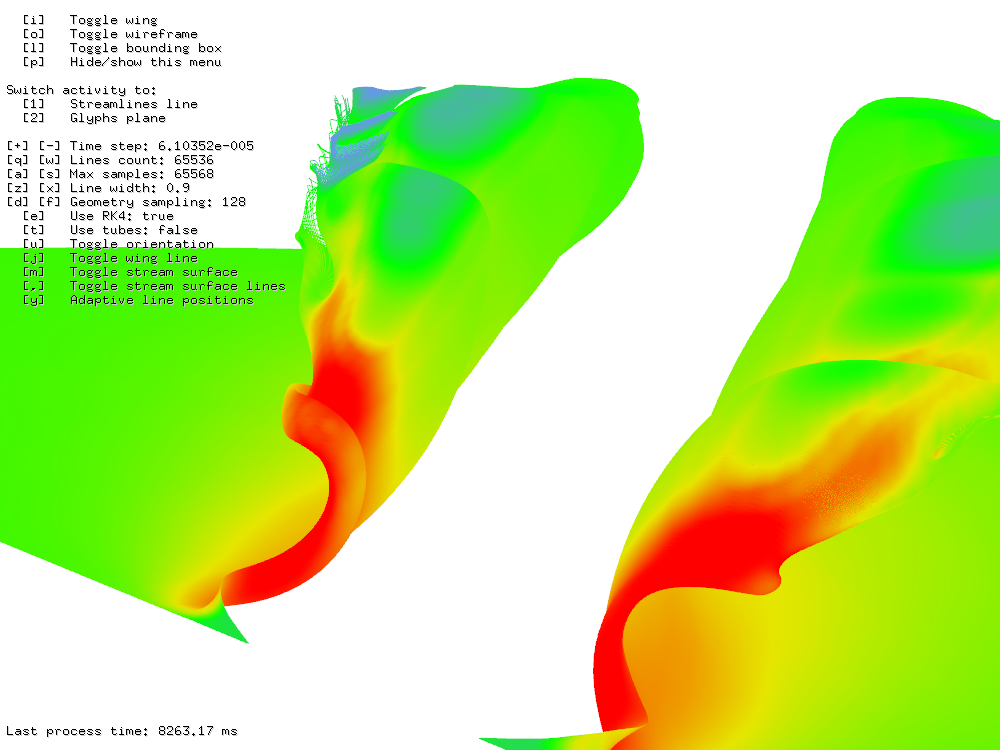The width and height of the screenshot is (1000, 750).
Task: Click the Last process time readout
Action: [x=122, y=732]
